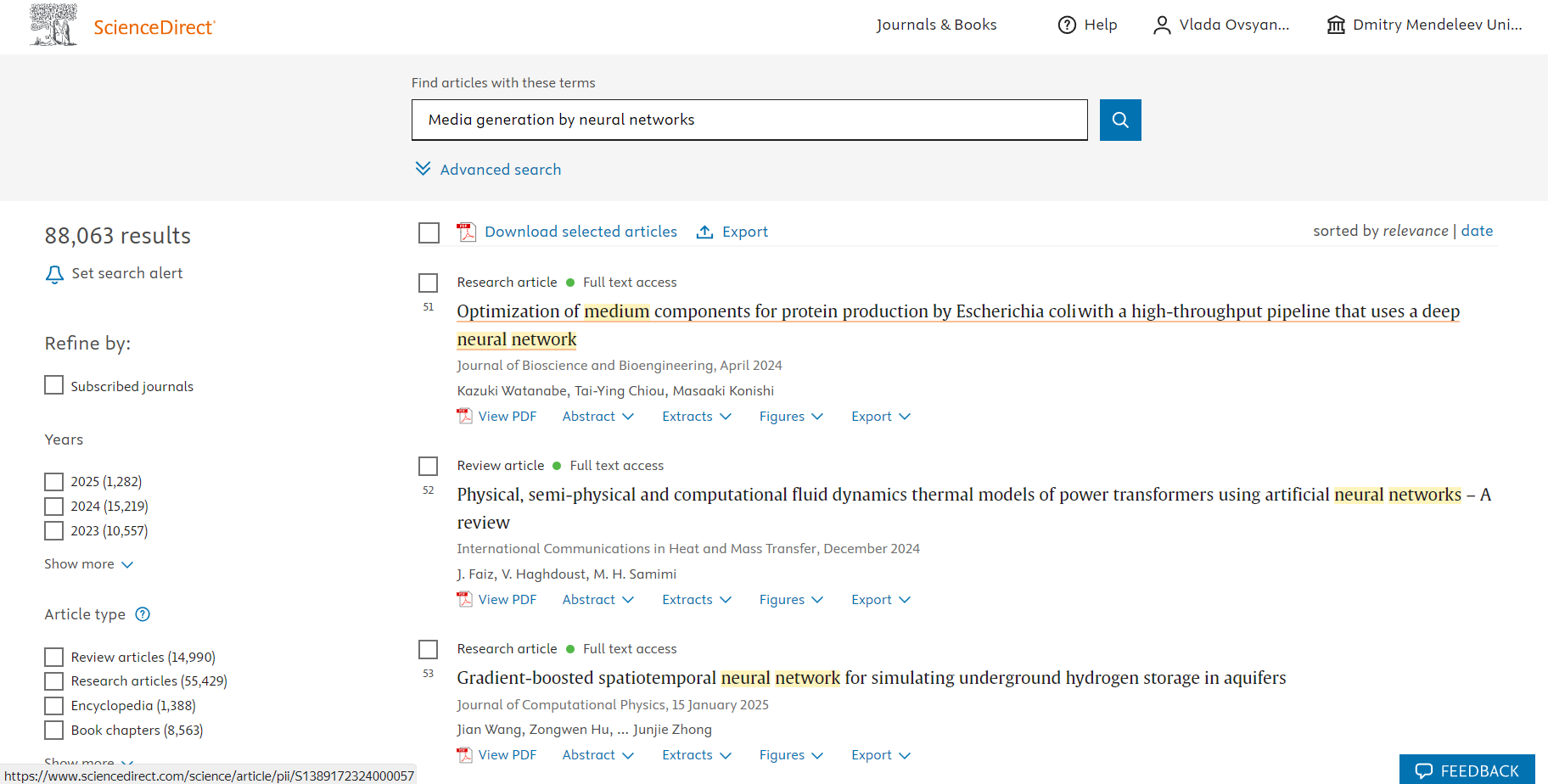Select the checkbox for article 51
1548x784 pixels.
click(428, 283)
